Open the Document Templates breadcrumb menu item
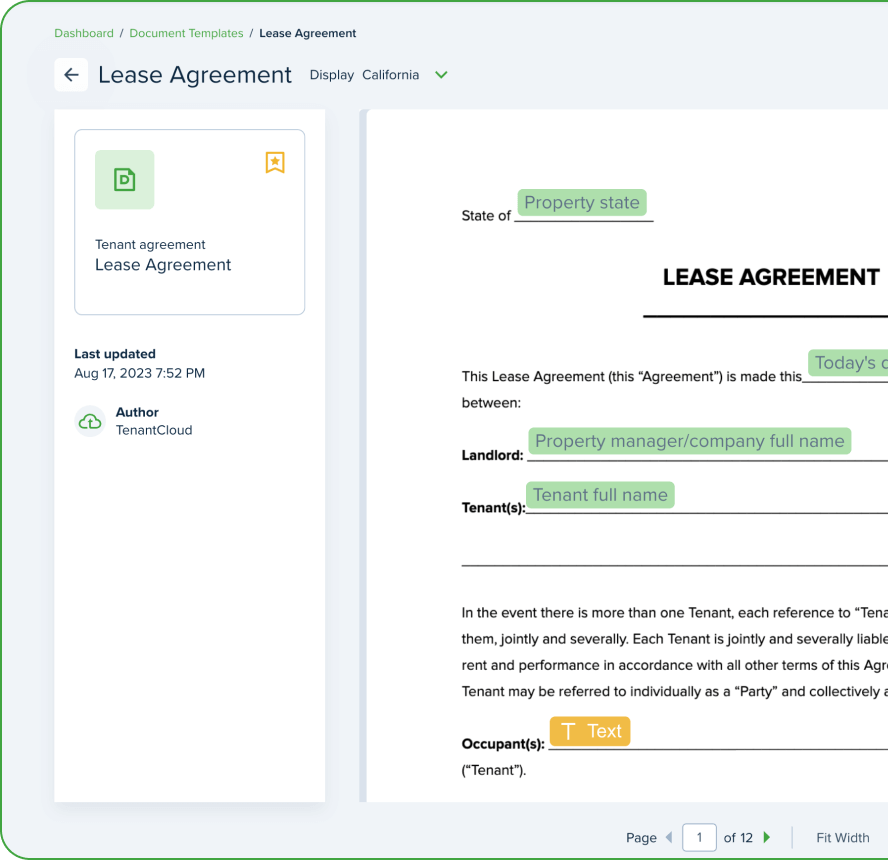 (x=186, y=33)
